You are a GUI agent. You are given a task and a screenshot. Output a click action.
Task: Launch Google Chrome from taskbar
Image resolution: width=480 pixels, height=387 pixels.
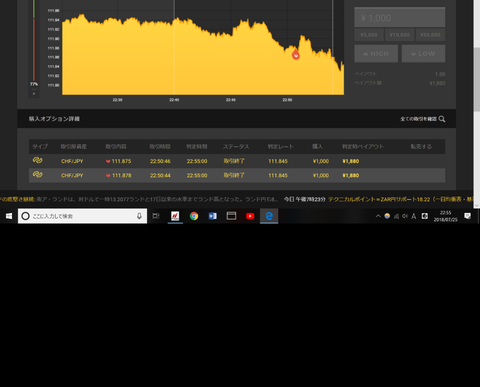[x=194, y=216]
